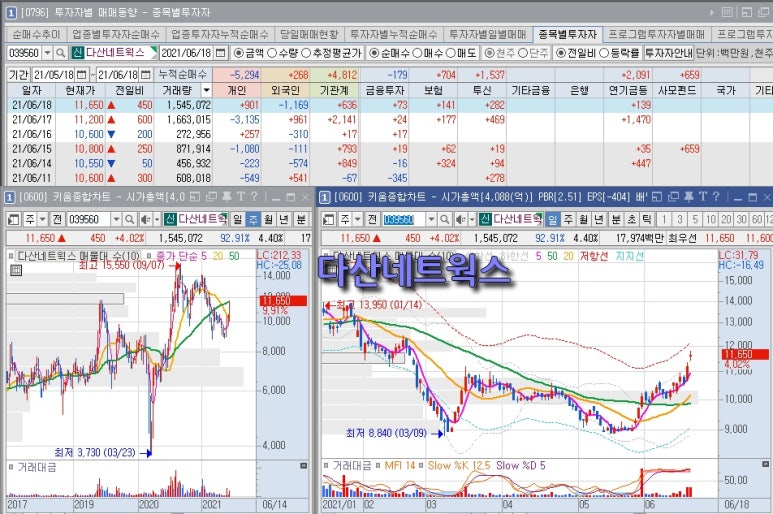Viewport: 773px width, 514px height.
Task: Click the 년 period button in the right chart
Action: (598, 219)
